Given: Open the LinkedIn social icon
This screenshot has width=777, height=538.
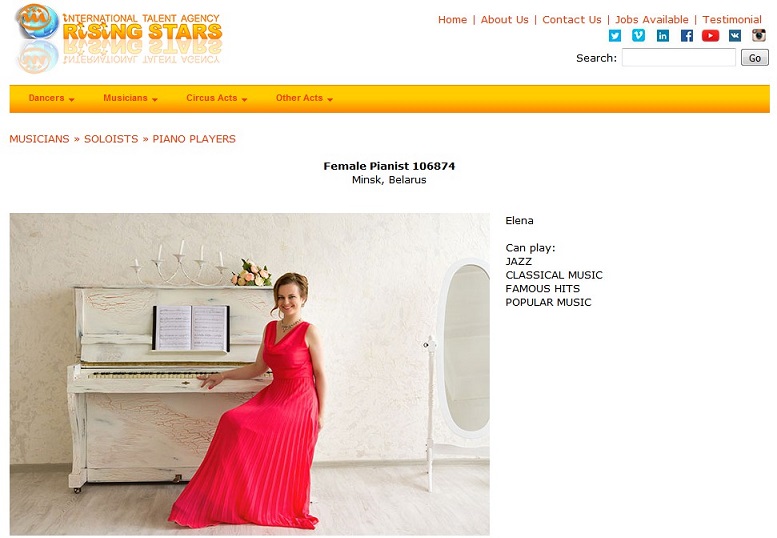Looking at the screenshot, I should pyautogui.click(x=663, y=36).
